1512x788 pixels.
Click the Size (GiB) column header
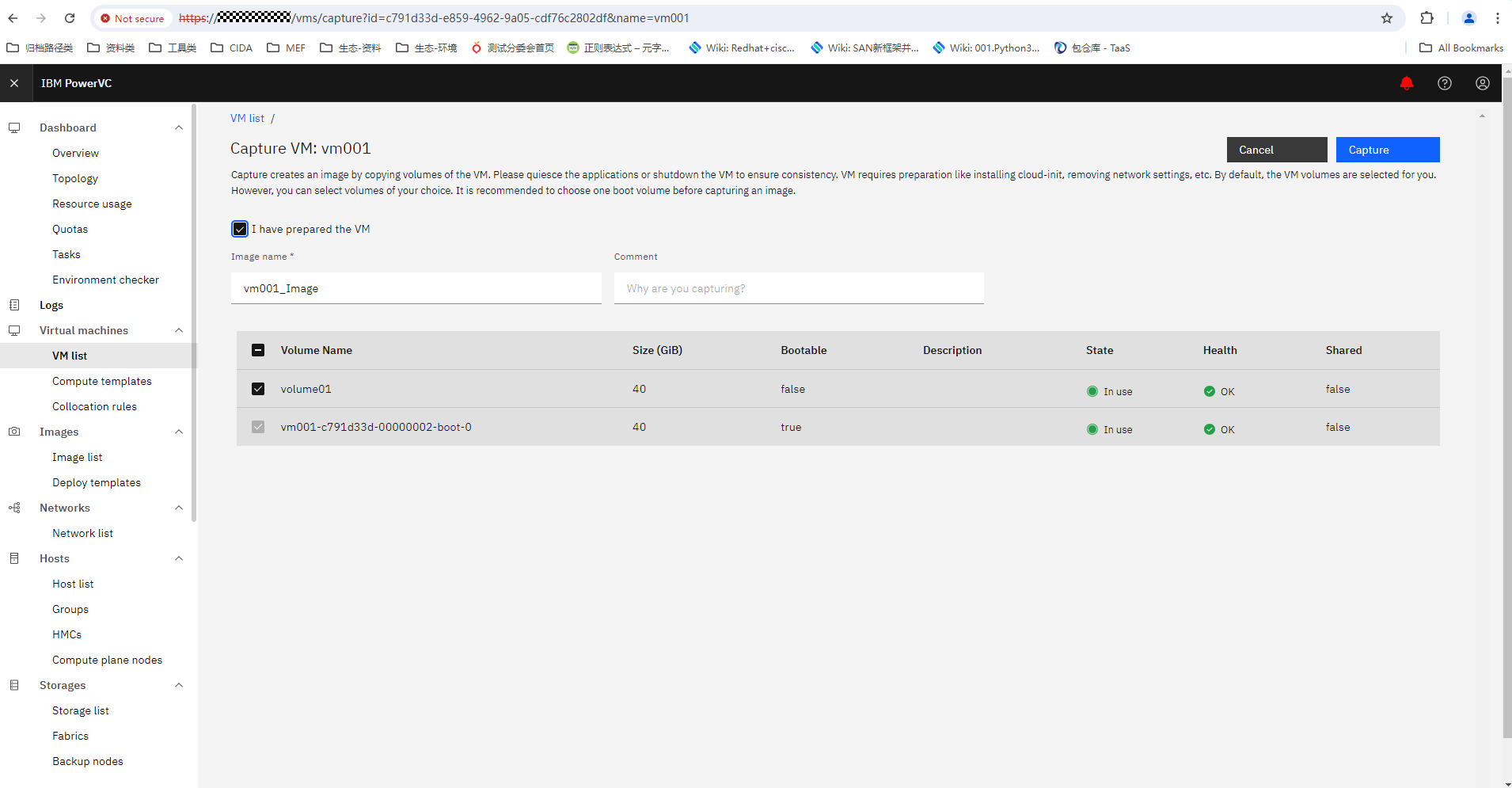[657, 350]
